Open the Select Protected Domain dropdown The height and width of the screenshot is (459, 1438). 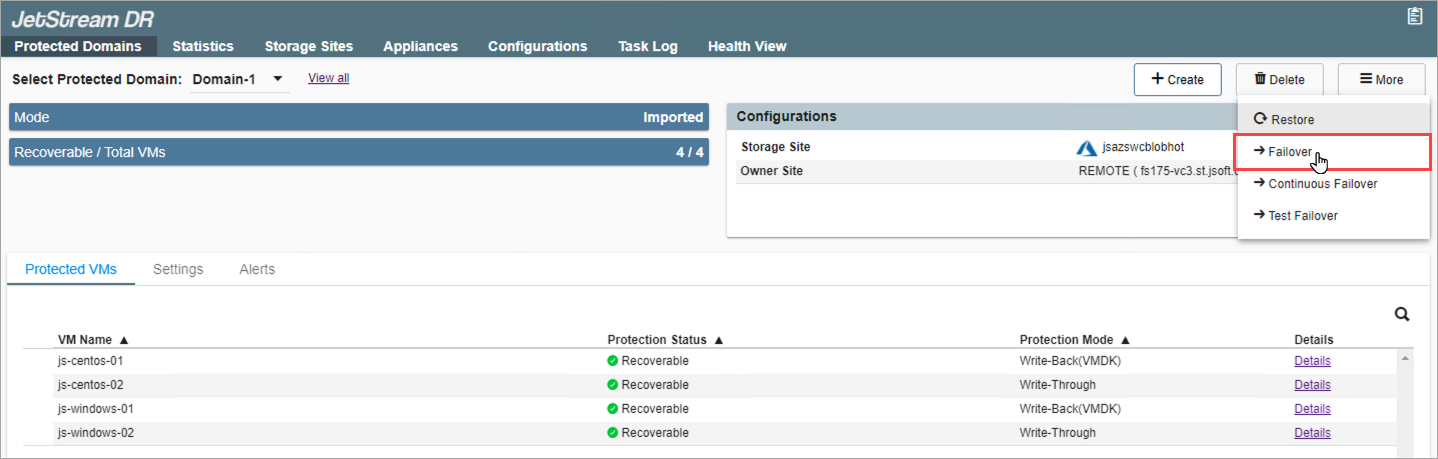(278, 79)
